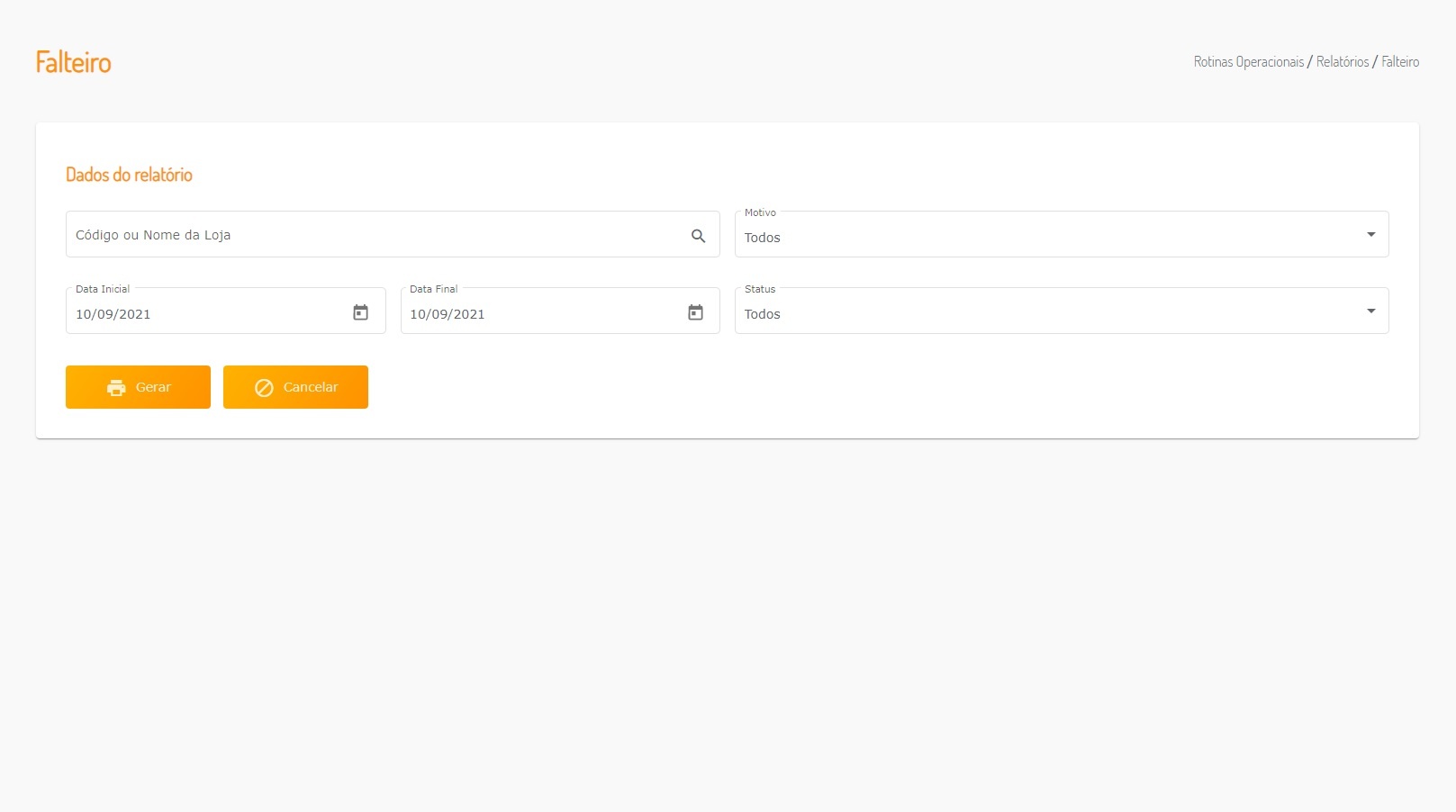The height and width of the screenshot is (812, 1456).
Task: Click the magnifier search icon in store field
Action: [x=698, y=236]
